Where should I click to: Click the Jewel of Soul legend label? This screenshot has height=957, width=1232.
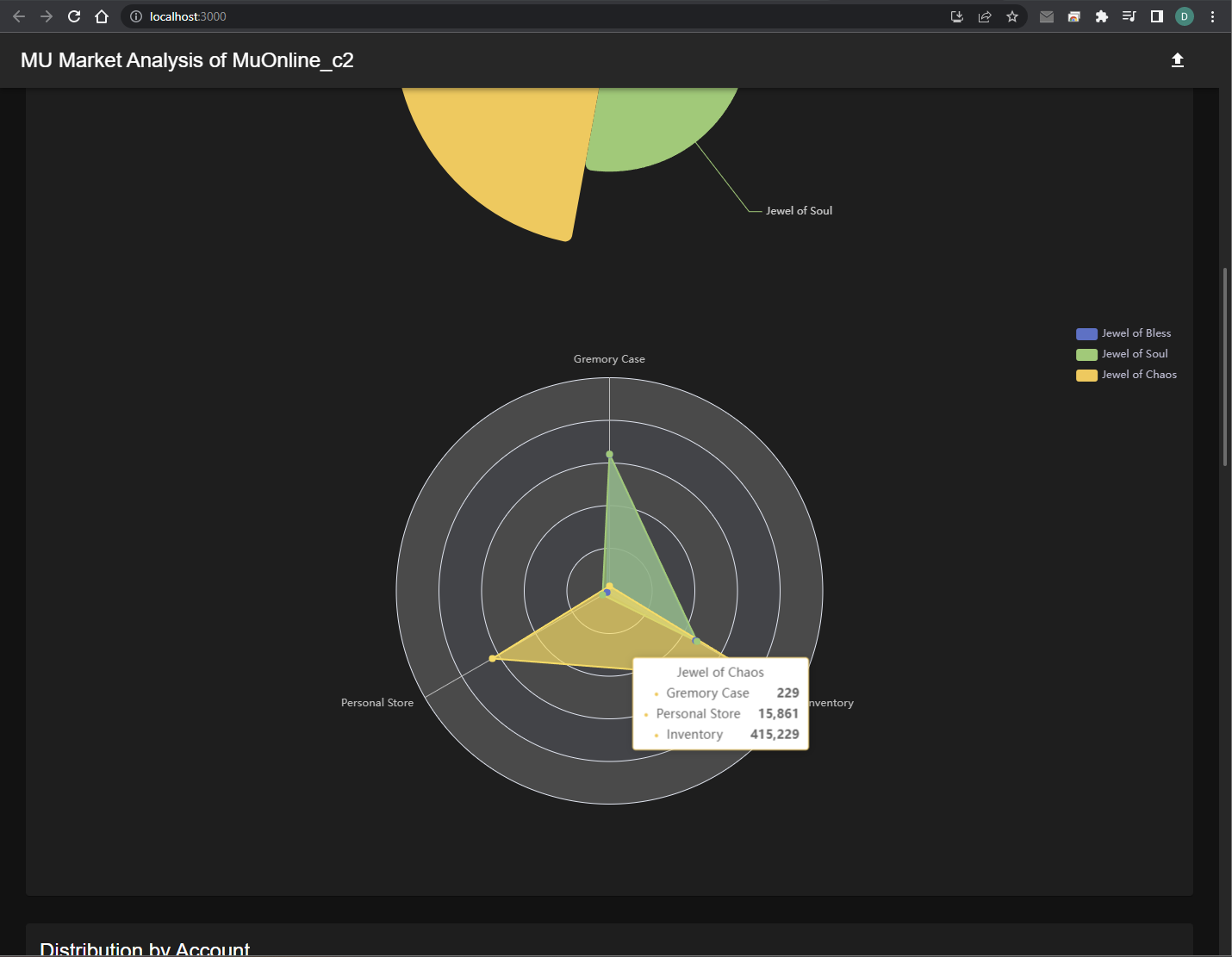coord(1135,354)
